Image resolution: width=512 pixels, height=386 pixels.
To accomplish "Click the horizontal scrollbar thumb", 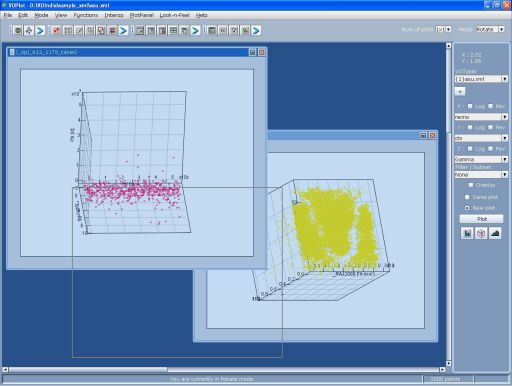I will [88, 369].
